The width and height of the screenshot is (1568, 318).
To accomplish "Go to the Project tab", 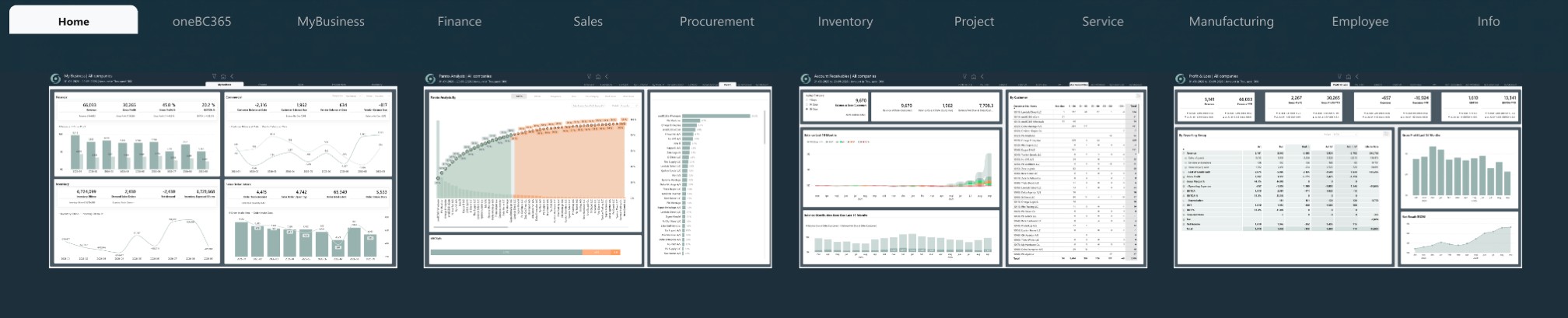I will [x=975, y=21].
